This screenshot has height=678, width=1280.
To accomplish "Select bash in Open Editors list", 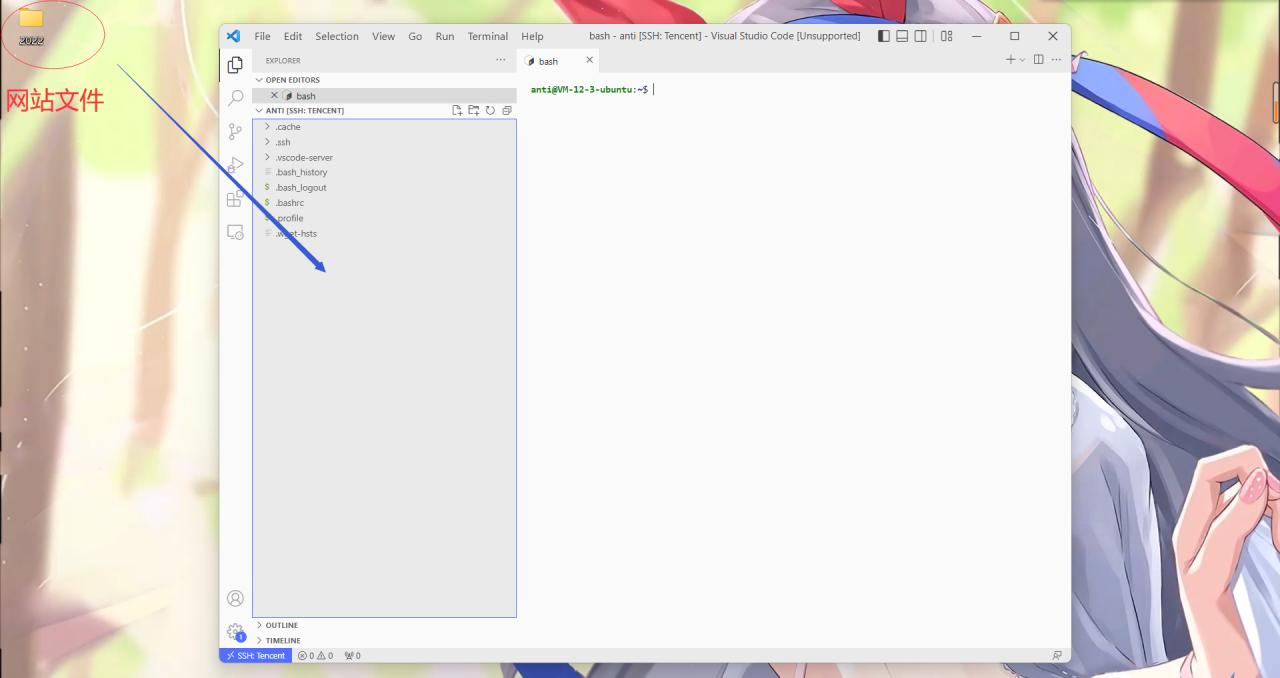I will pos(384,96).
